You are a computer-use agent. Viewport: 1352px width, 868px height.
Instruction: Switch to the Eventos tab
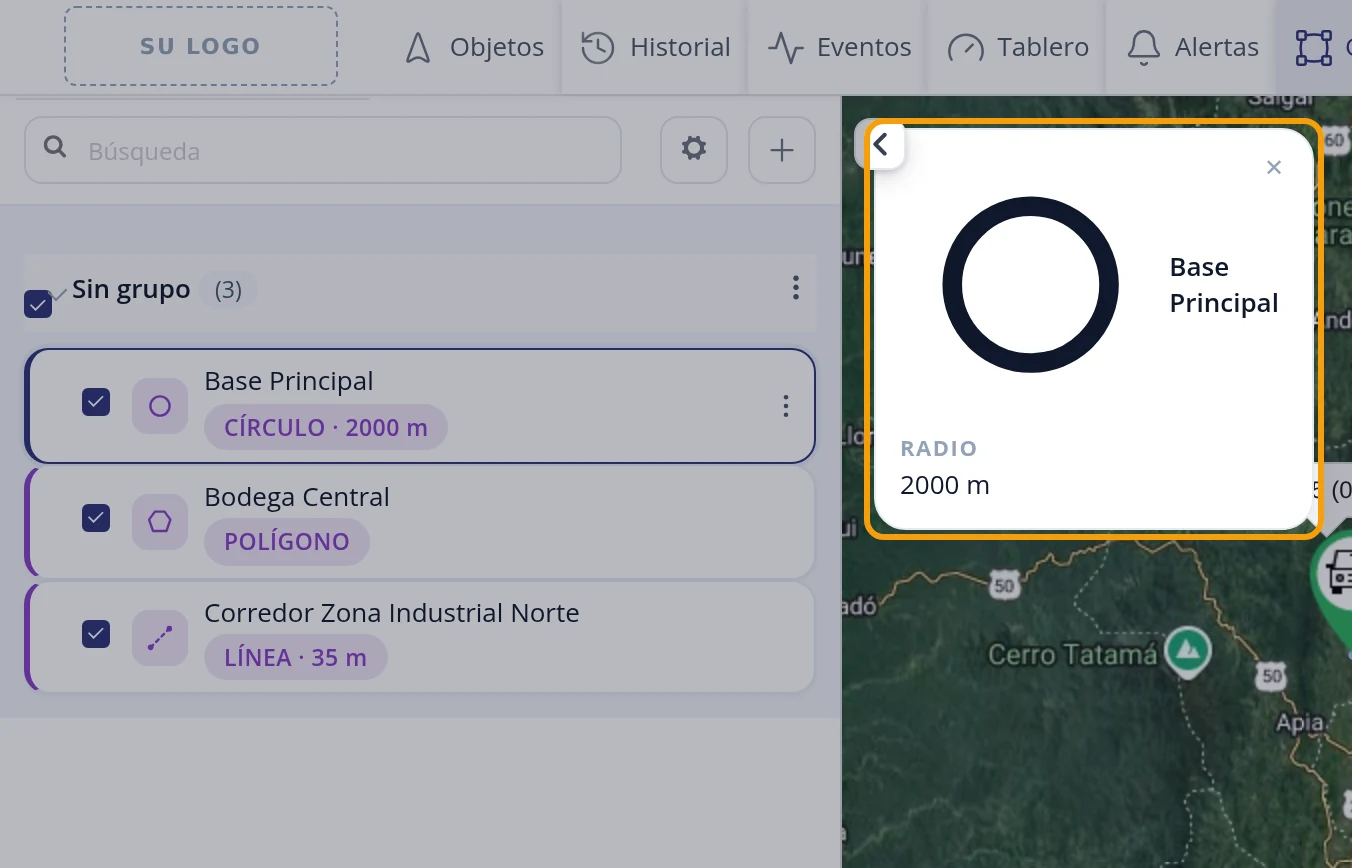pyautogui.click(x=839, y=47)
